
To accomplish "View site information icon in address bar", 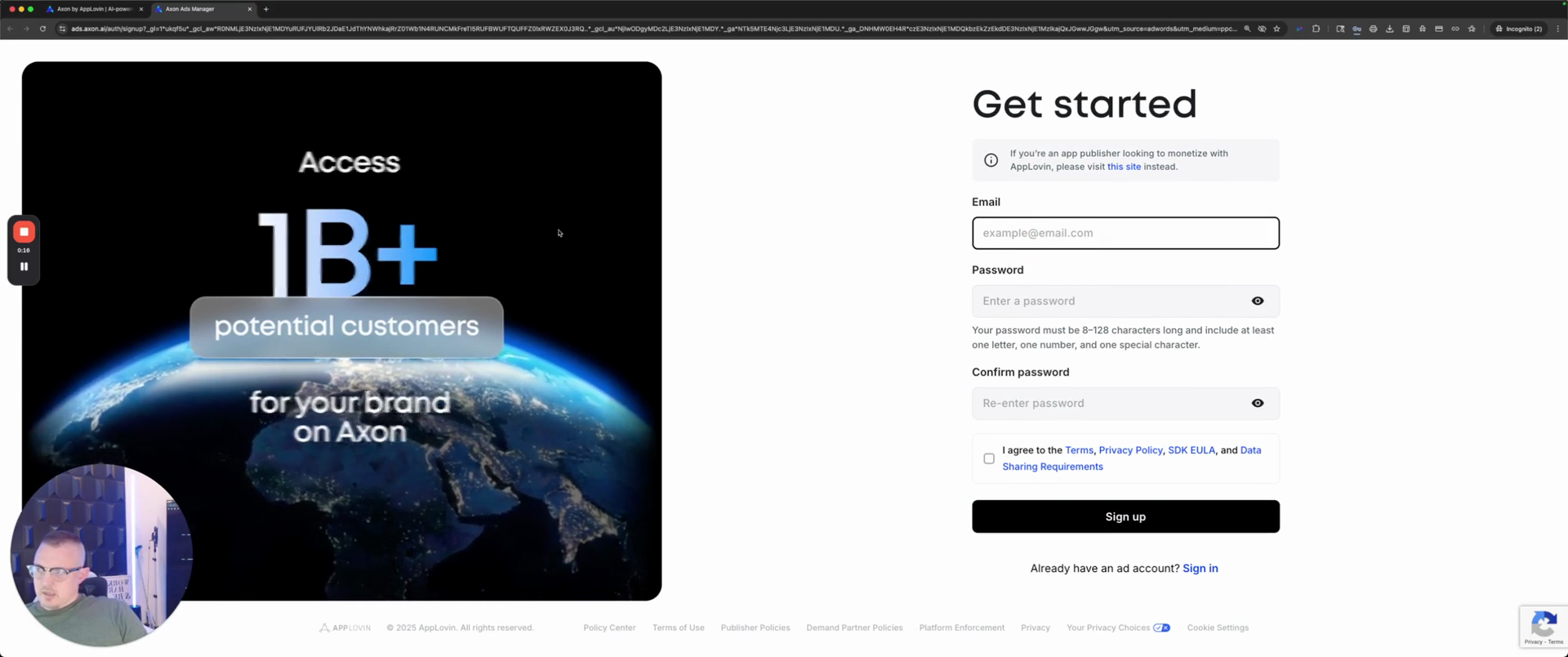I will point(62,29).
